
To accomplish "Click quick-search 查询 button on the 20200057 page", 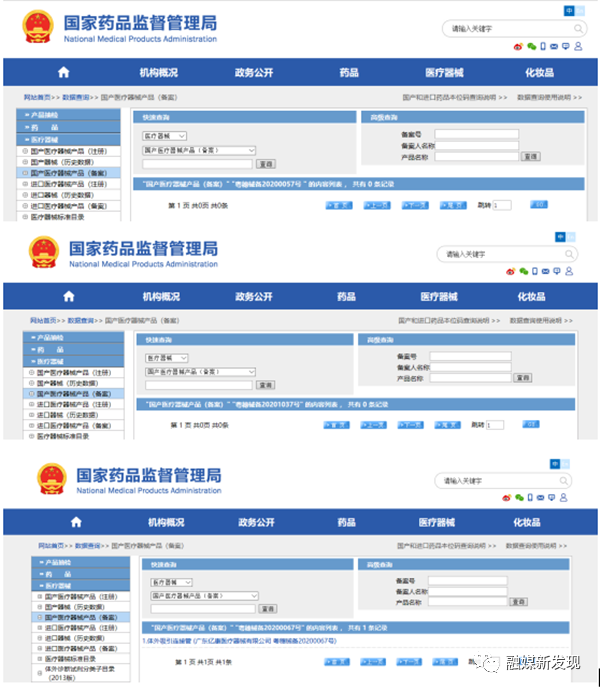I will coord(266,164).
